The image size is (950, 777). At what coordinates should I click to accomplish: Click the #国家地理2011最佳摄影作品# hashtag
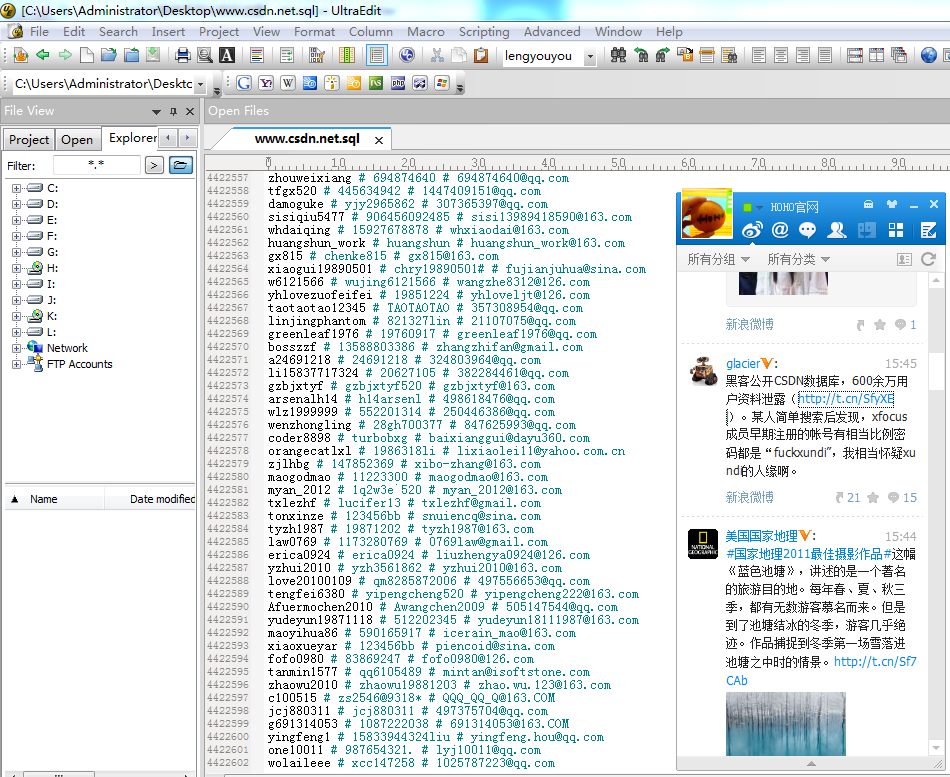coord(808,554)
